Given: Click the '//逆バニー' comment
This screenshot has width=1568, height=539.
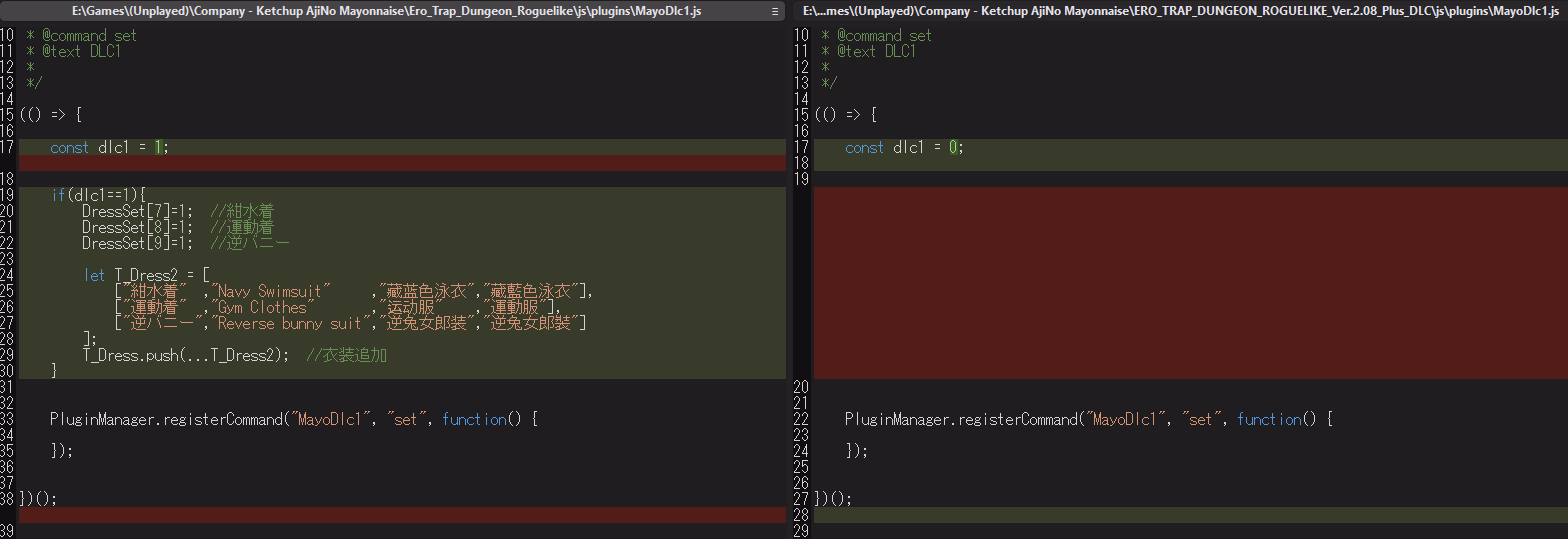Looking at the screenshot, I should (x=250, y=243).
